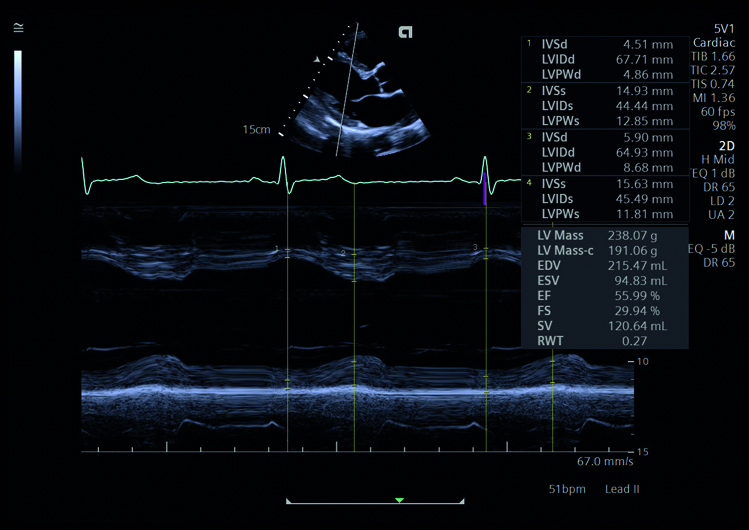
Task: Click the LV Mass result row
Action: click(606, 236)
